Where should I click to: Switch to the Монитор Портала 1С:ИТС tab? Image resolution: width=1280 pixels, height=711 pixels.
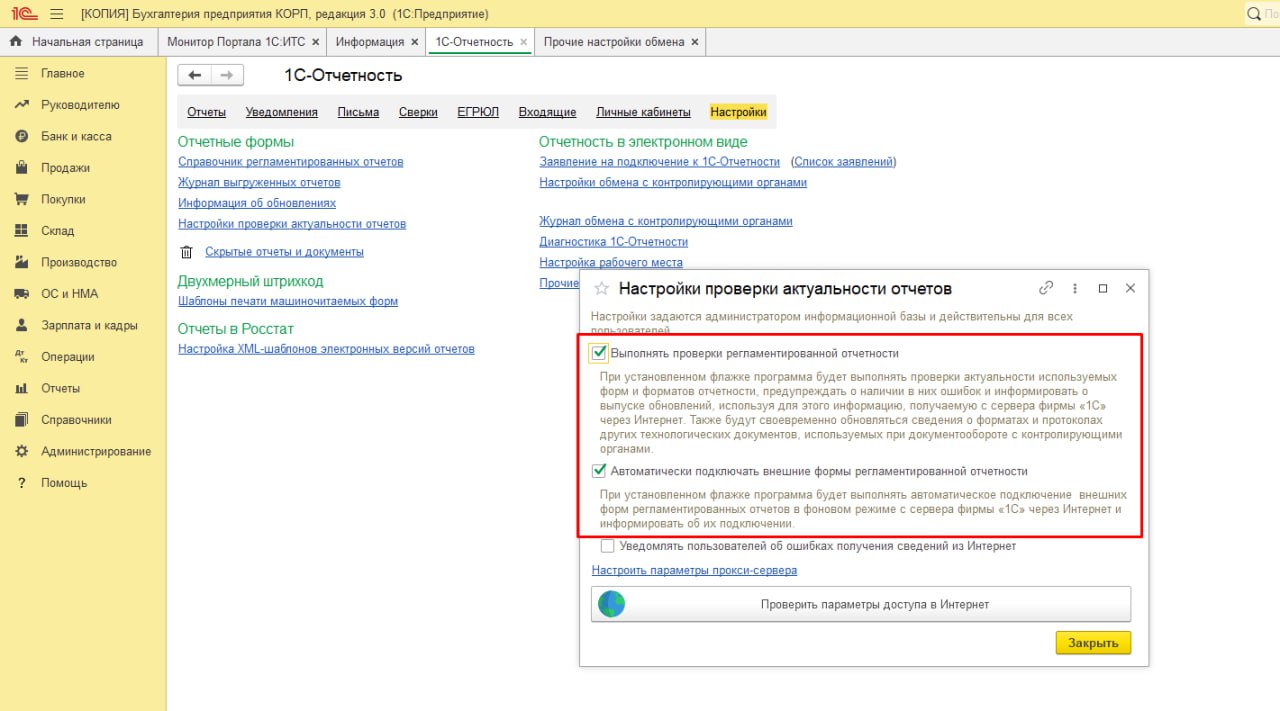(x=236, y=42)
